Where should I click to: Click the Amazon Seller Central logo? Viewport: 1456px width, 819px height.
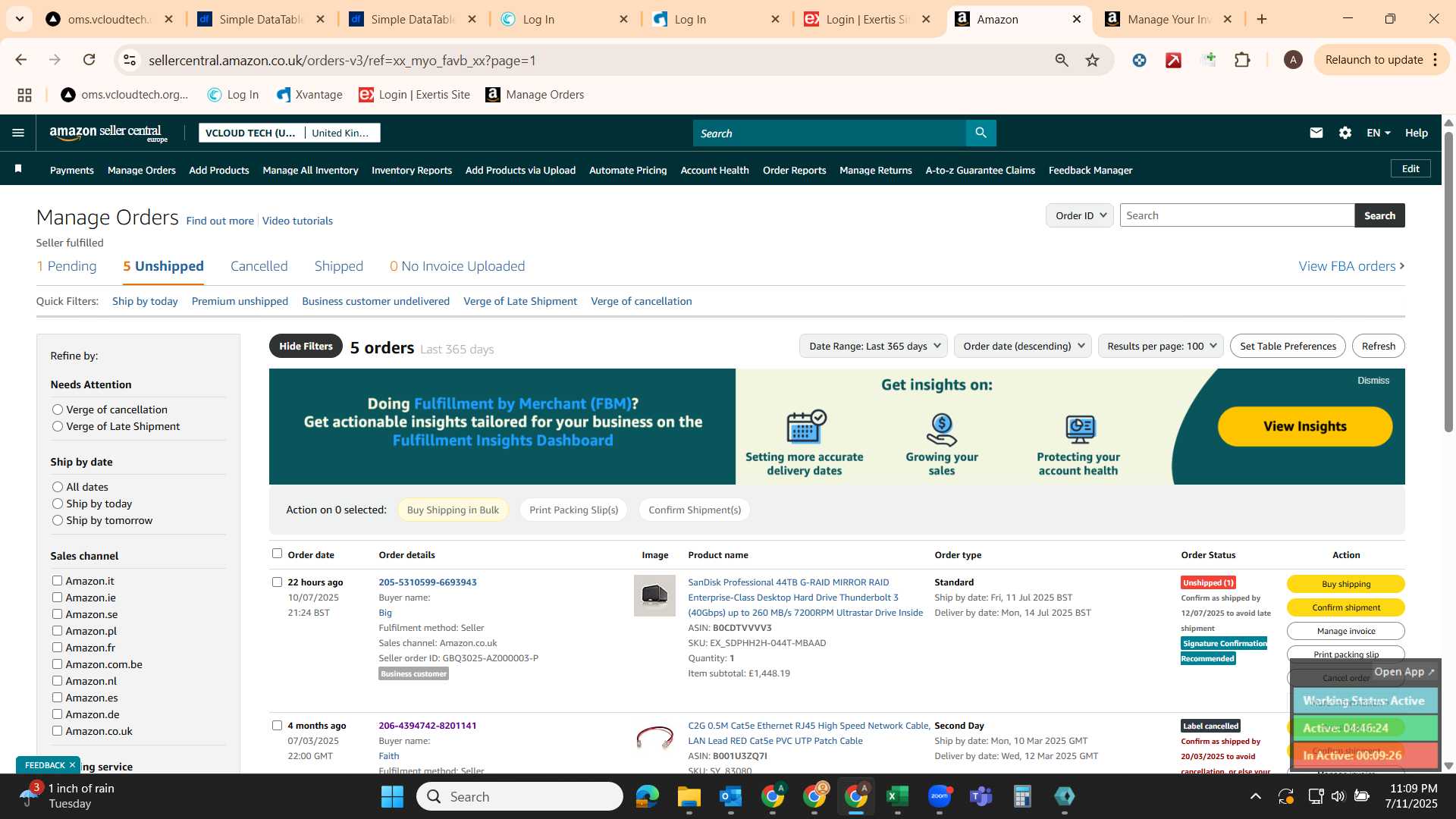tap(108, 133)
